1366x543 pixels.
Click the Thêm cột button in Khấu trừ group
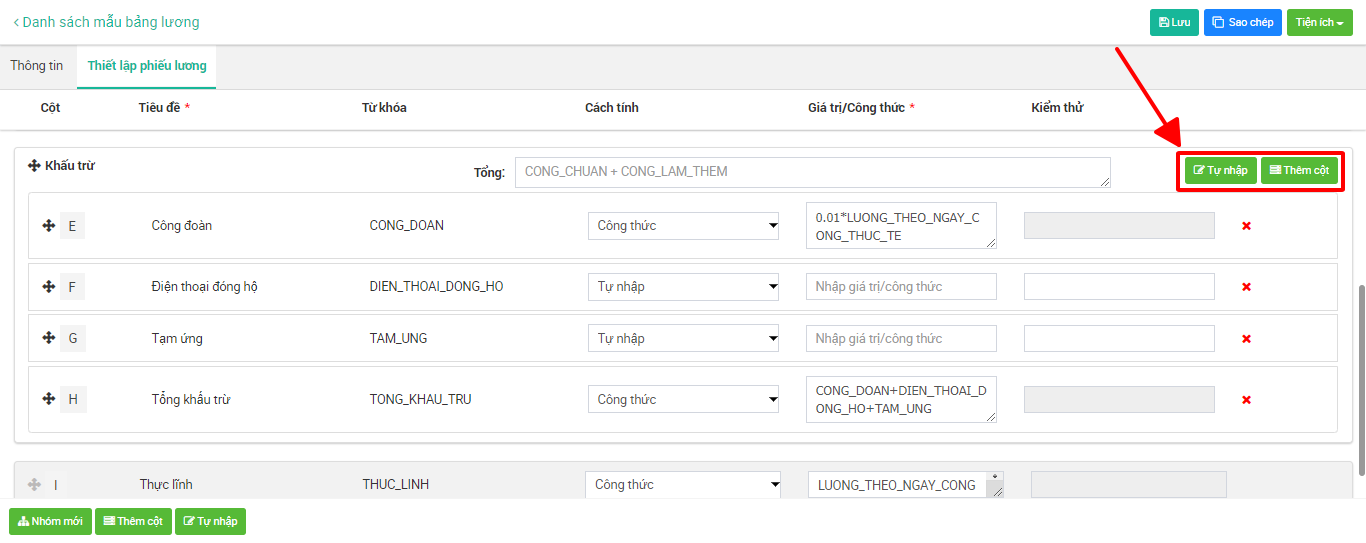(1299, 170)
